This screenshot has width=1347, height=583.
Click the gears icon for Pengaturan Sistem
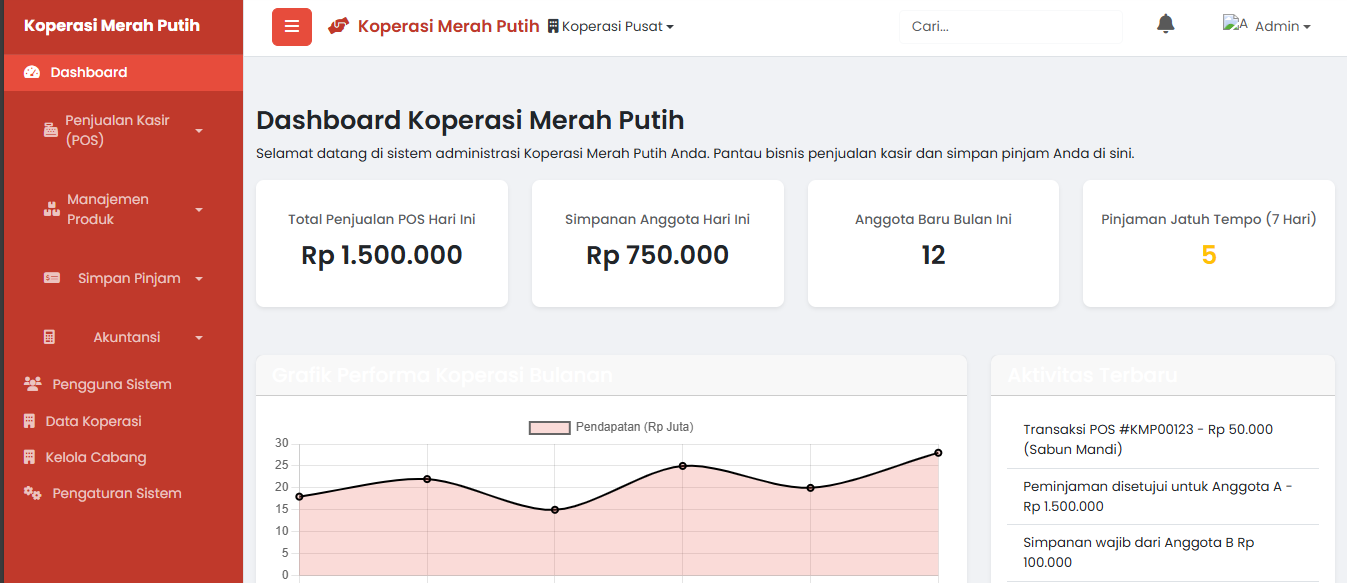point(33,493)
